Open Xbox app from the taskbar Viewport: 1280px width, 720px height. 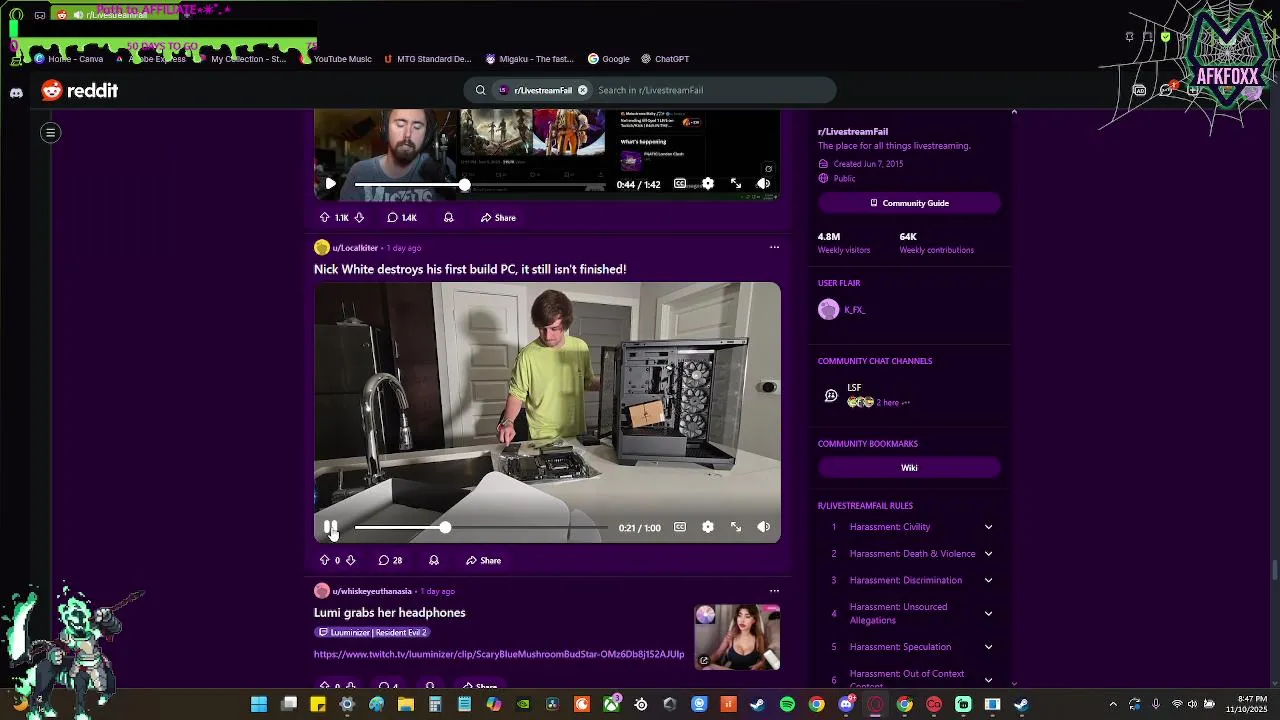tap(611, 705)
